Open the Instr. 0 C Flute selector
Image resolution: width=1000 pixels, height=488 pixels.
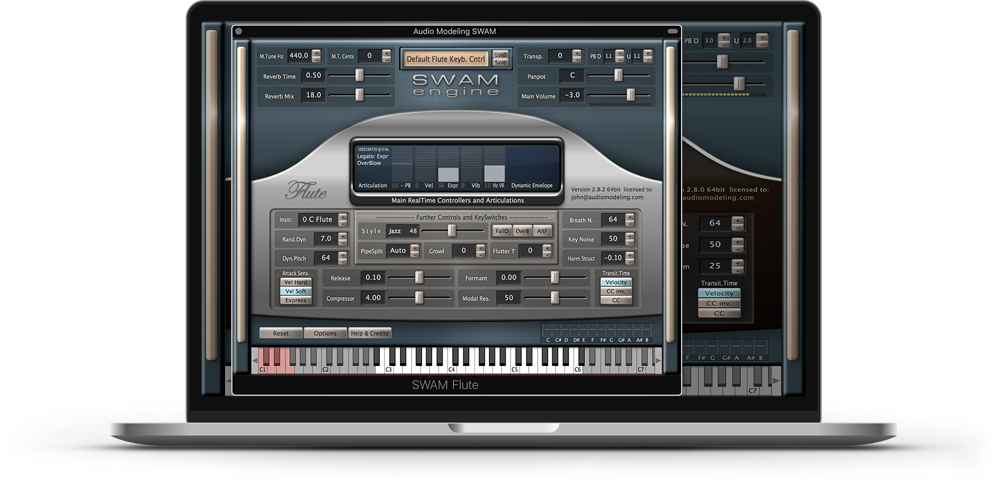[318, 219]
